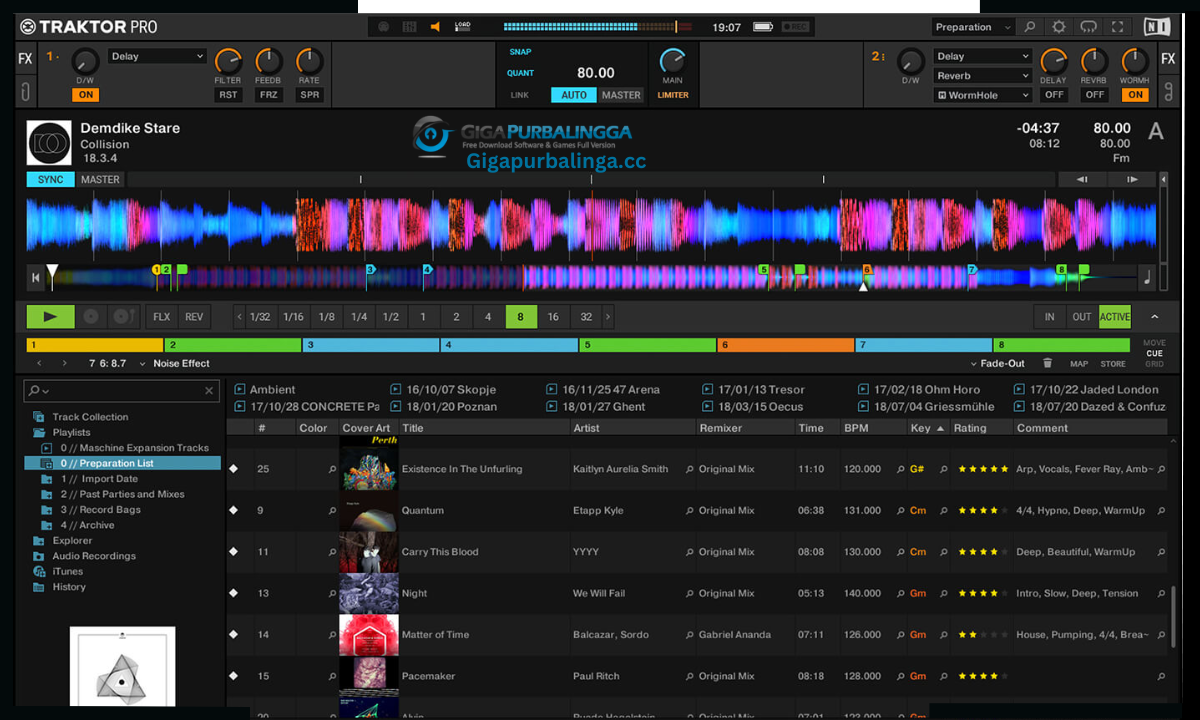This screenshot has width=1200, height=720.
Task: Toggle the LIMITER indicator
Action: pos(672,95)
